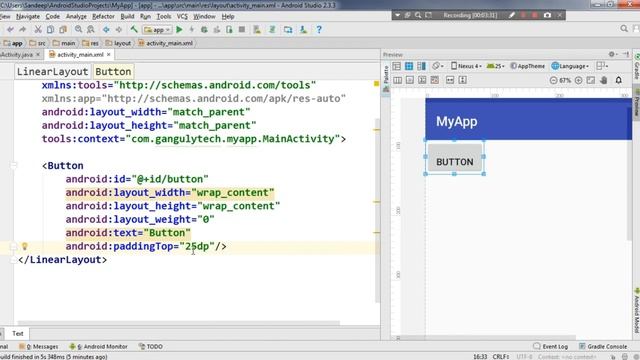
Task: Click the Search Everywhere magnifier at top right
Action: pyautogui.click(x=624, y=29)
